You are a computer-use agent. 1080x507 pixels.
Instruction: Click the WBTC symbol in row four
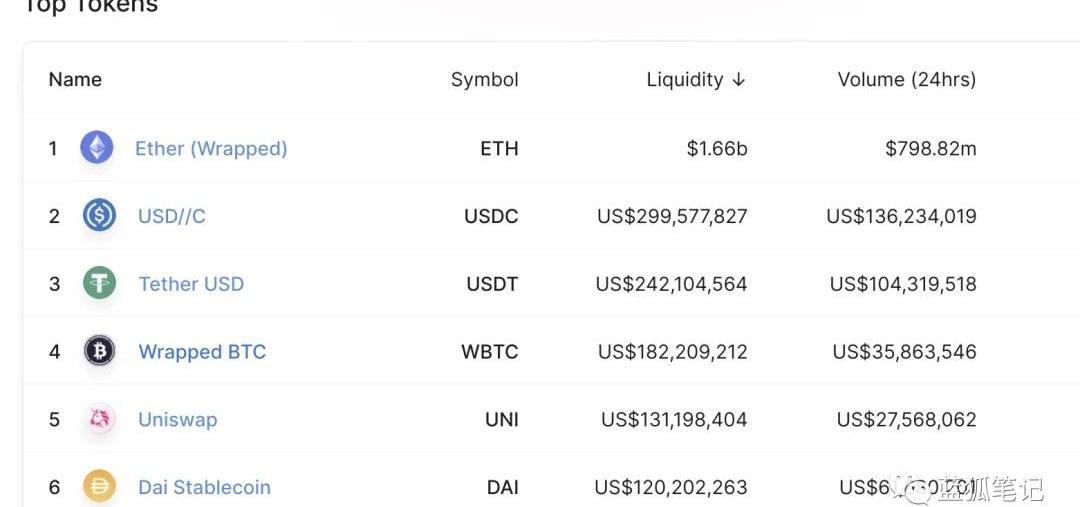click(489, 351)
